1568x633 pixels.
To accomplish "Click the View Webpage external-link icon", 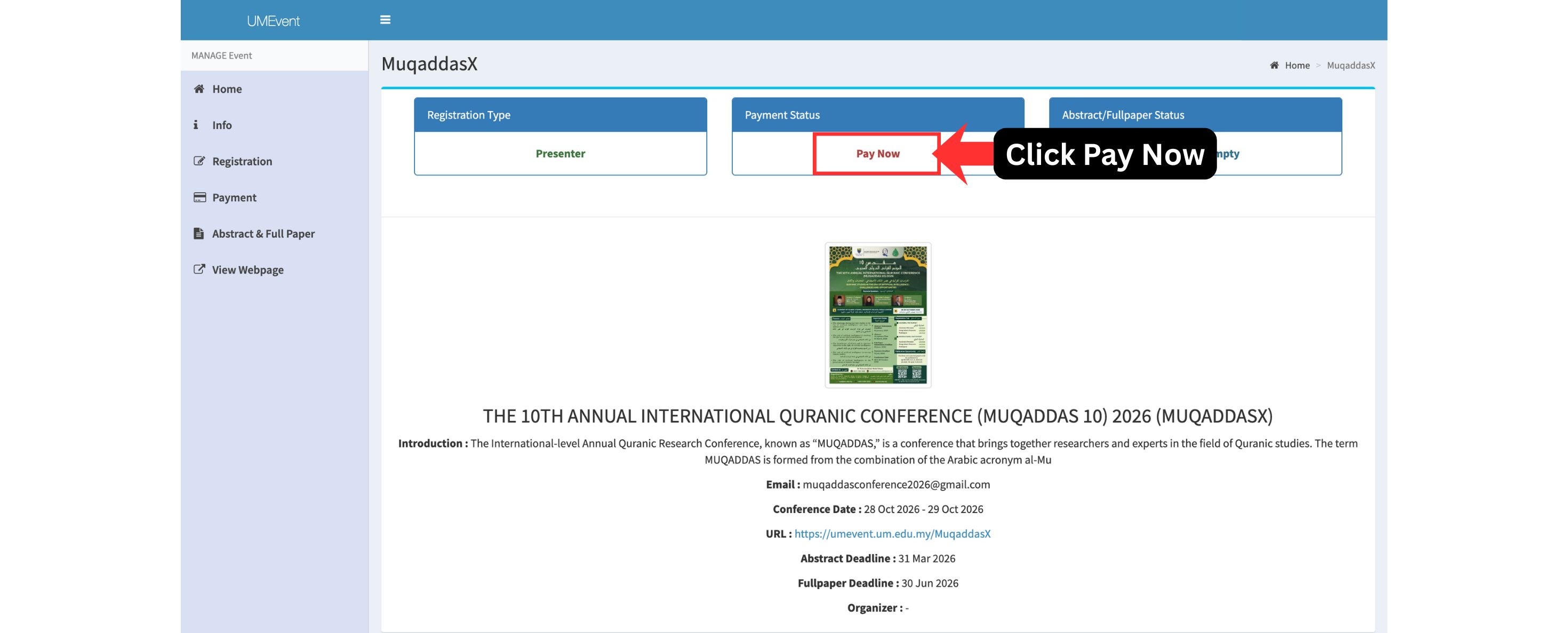I will 199,270.
